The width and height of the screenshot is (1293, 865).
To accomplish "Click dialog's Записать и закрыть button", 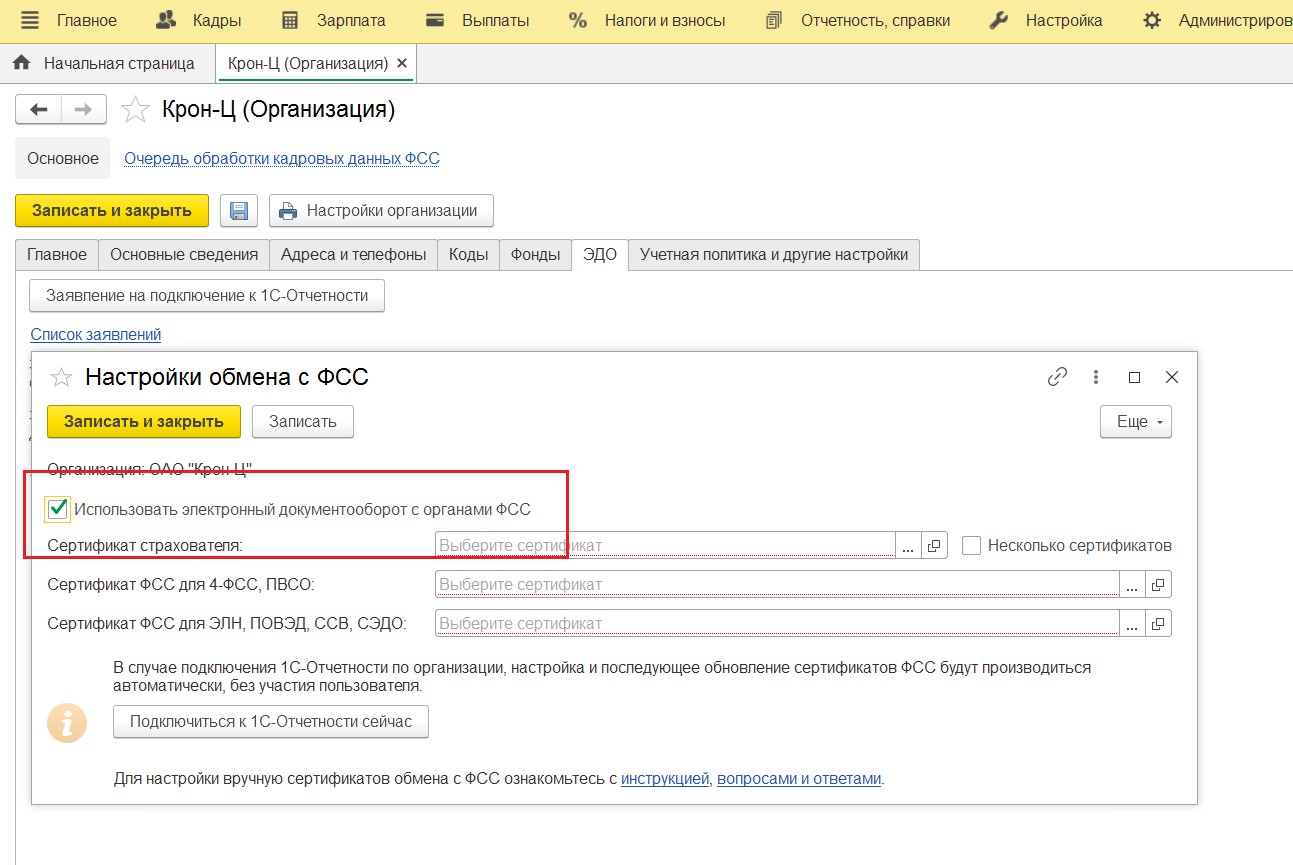I will 144,421.
